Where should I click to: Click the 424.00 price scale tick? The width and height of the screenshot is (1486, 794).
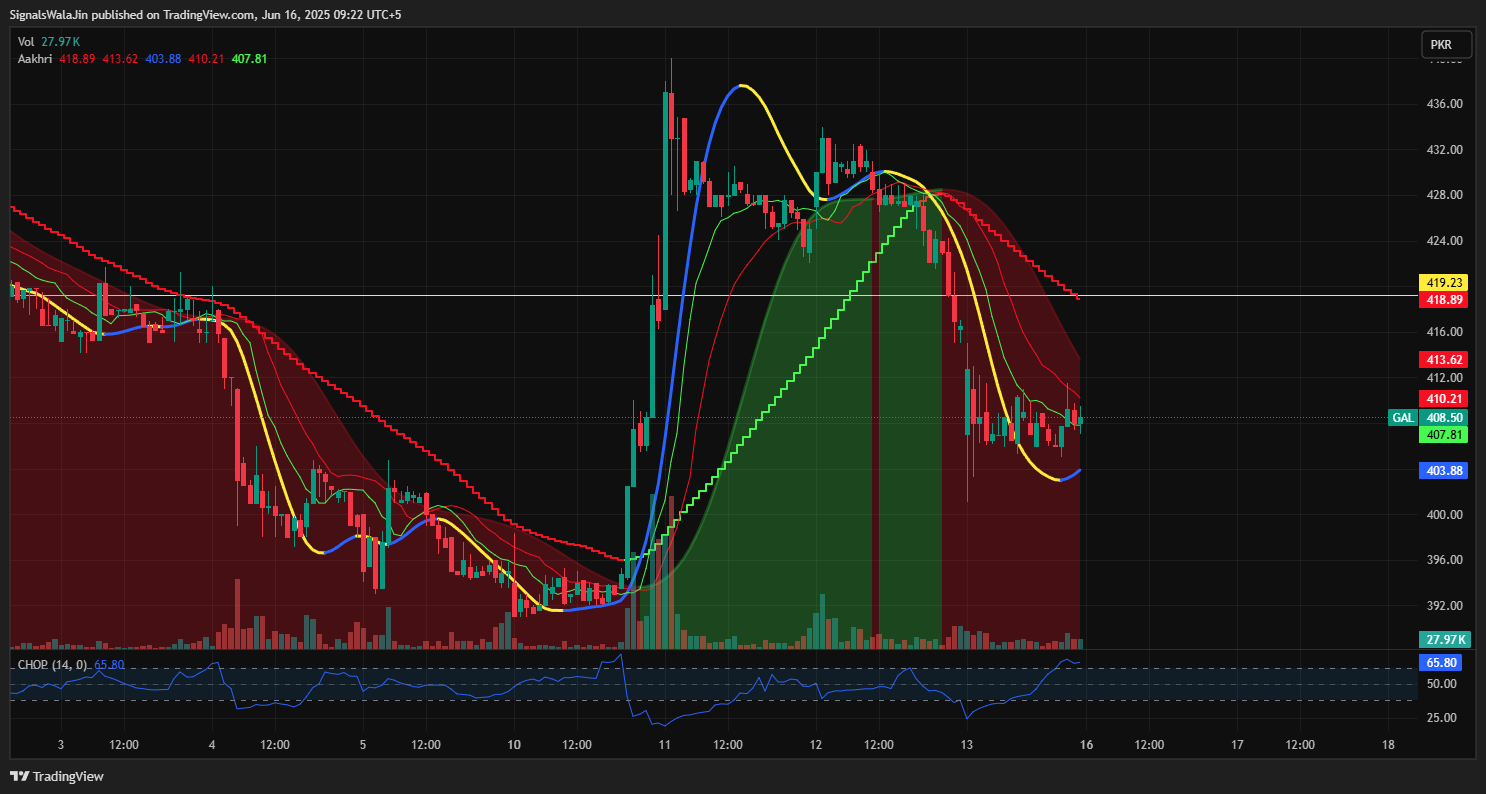(x=1445, y=241)
